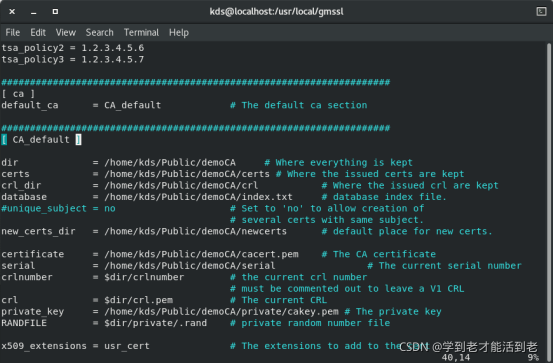The width and height of the screenshot is (554, 363).
Task: Click the [ CA_default ] section header
Action: point(41,140)
